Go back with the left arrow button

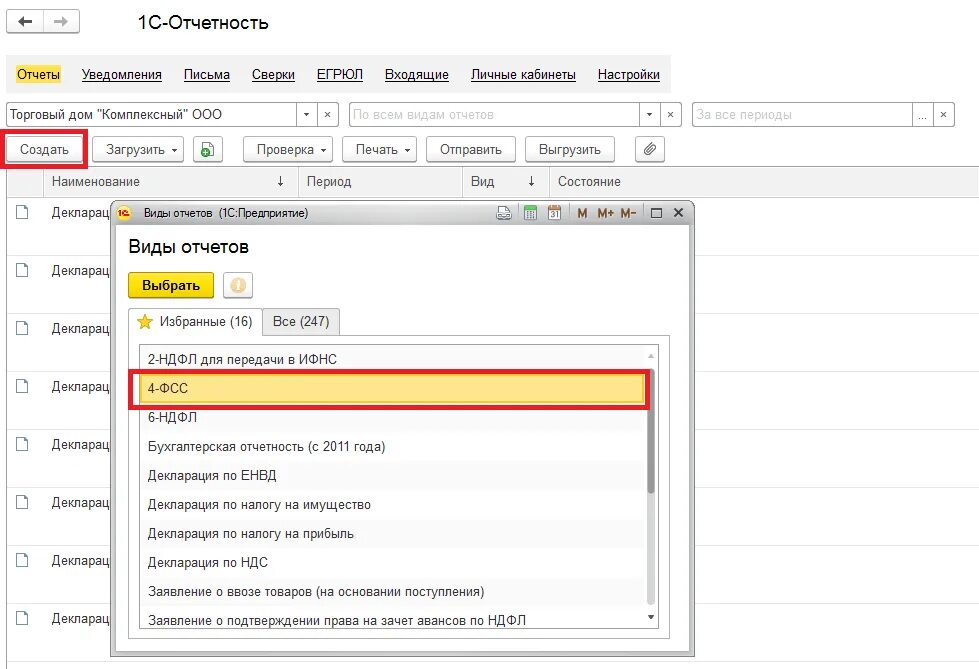(25, 22)
